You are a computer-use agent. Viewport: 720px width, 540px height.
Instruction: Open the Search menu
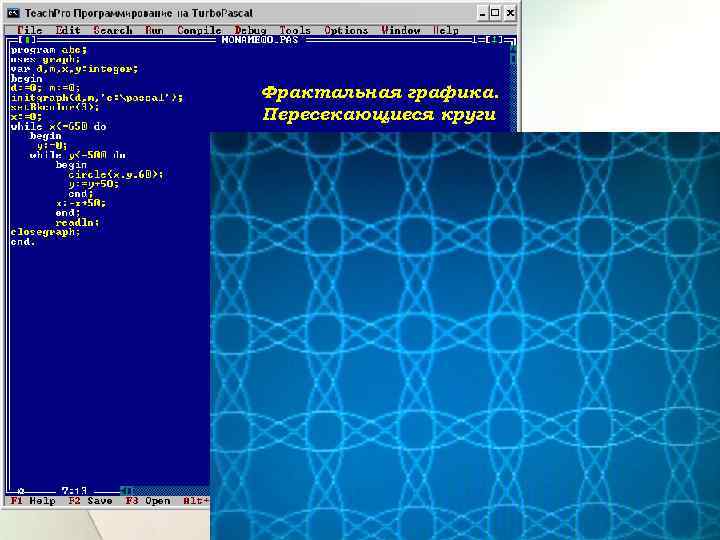tap(113, 30)
